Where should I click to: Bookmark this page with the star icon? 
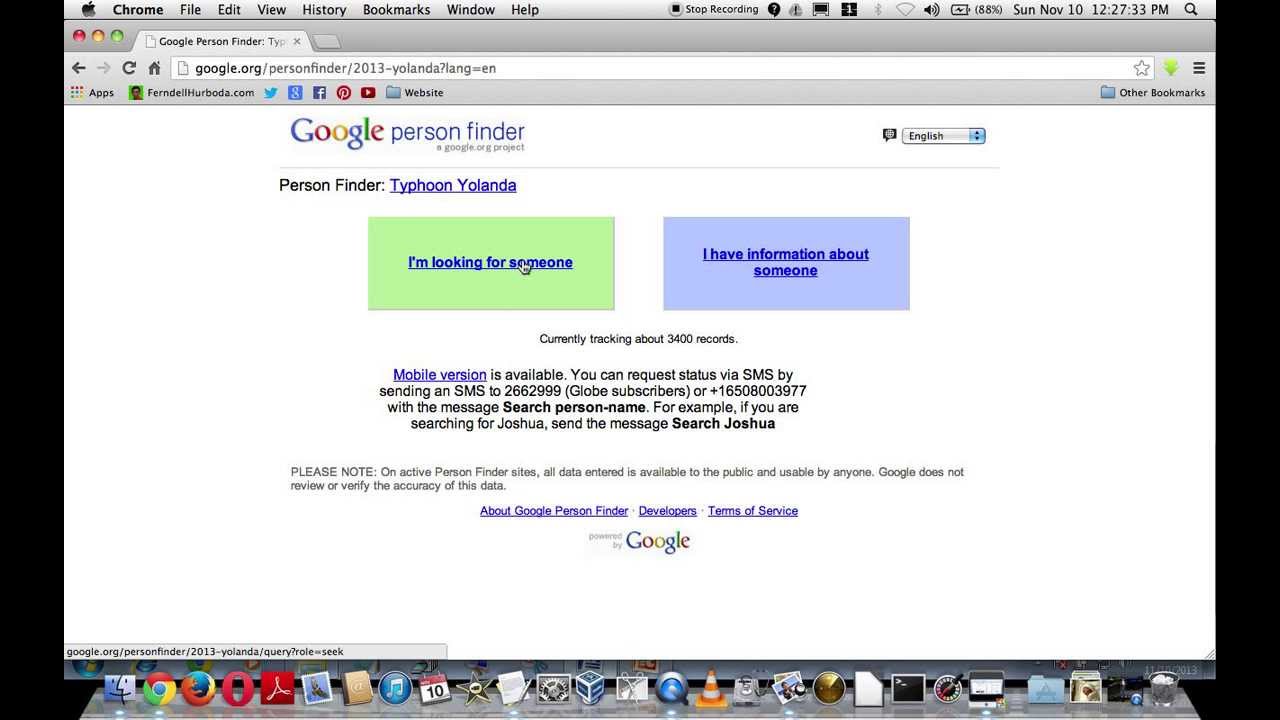pyautogui.click(x=1141, y=68)
